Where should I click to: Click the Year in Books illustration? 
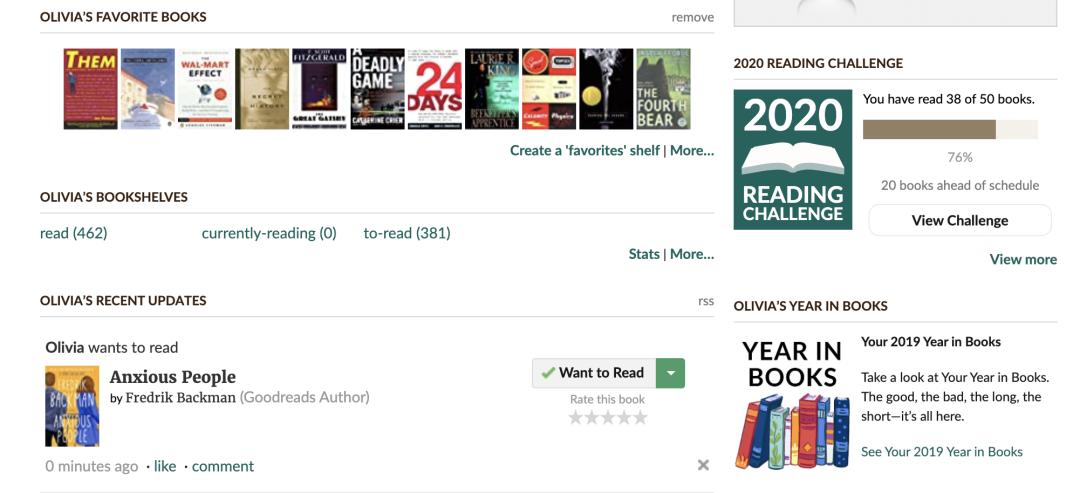(792, 404)
